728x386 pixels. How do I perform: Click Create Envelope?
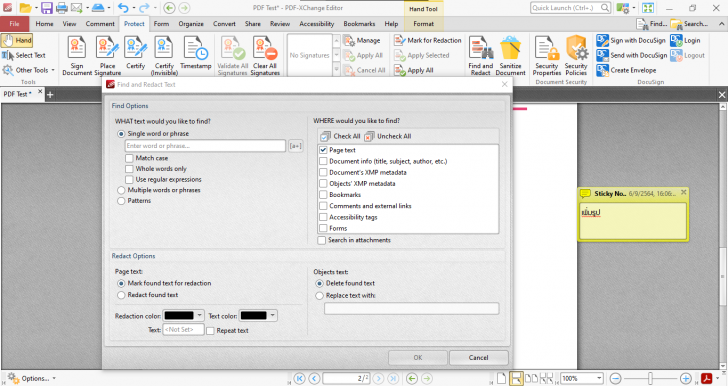click(x=626, y=70)
